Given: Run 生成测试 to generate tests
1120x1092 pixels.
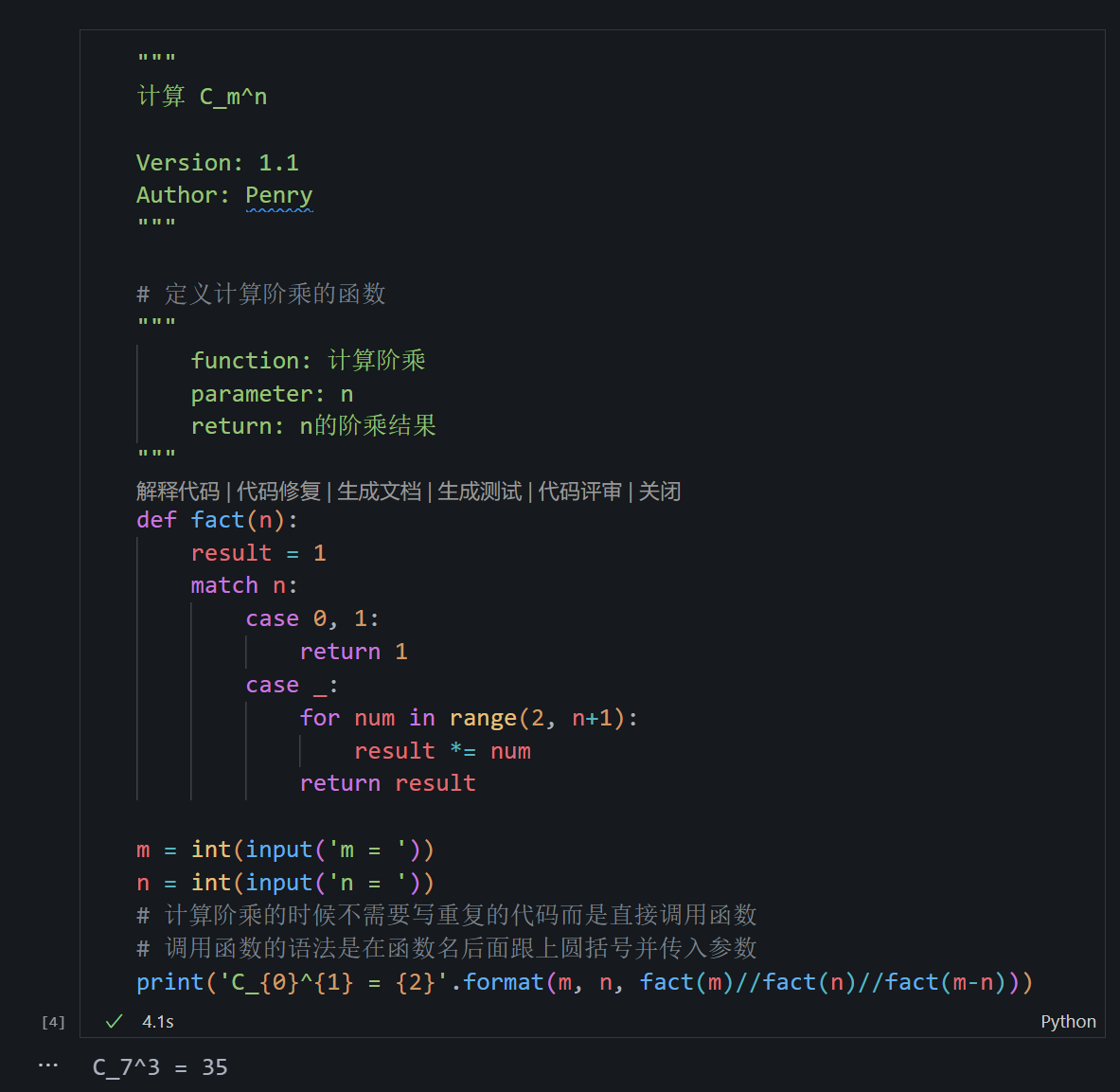Looking at the screenshot, I should point(478,491).
